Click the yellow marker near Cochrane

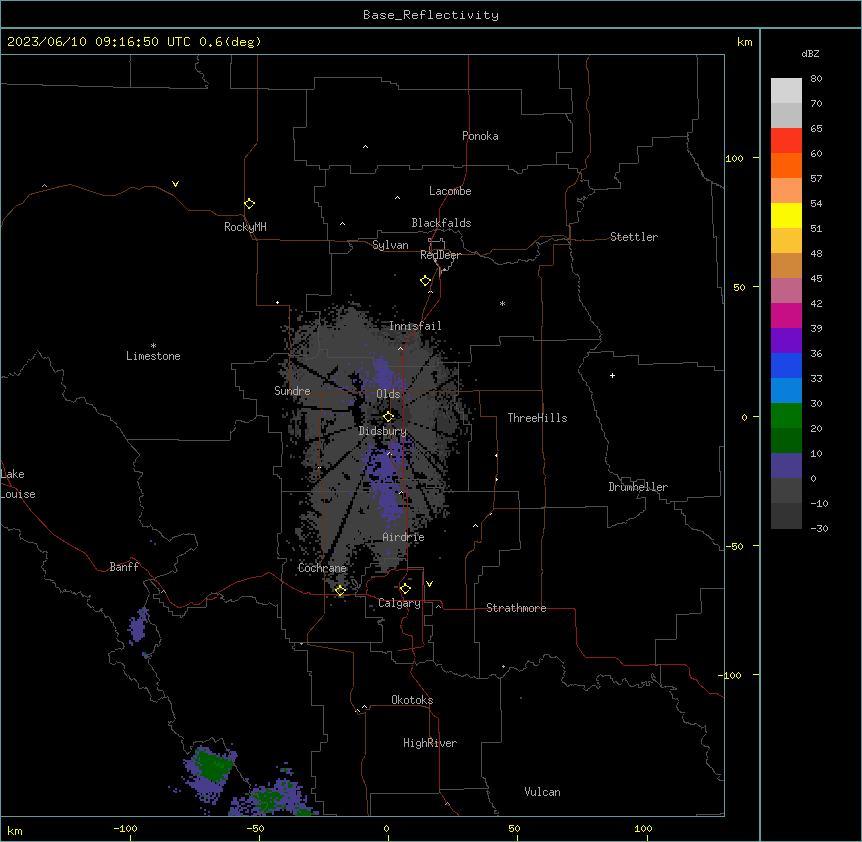(x=340, y=590)
